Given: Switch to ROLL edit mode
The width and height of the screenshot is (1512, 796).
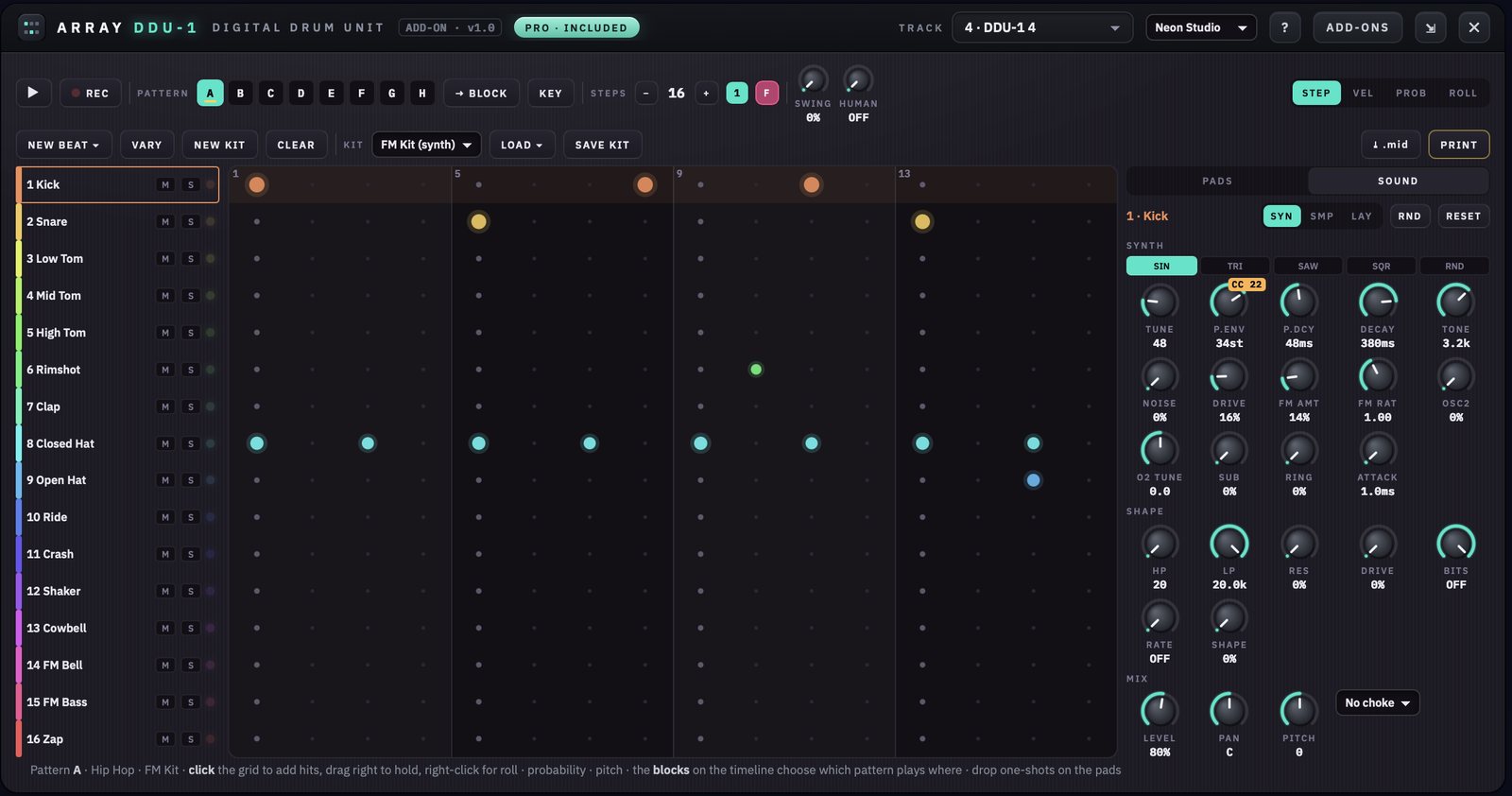Looking at the screenshot, I should pyautogui.click(x=1463, y=93).
